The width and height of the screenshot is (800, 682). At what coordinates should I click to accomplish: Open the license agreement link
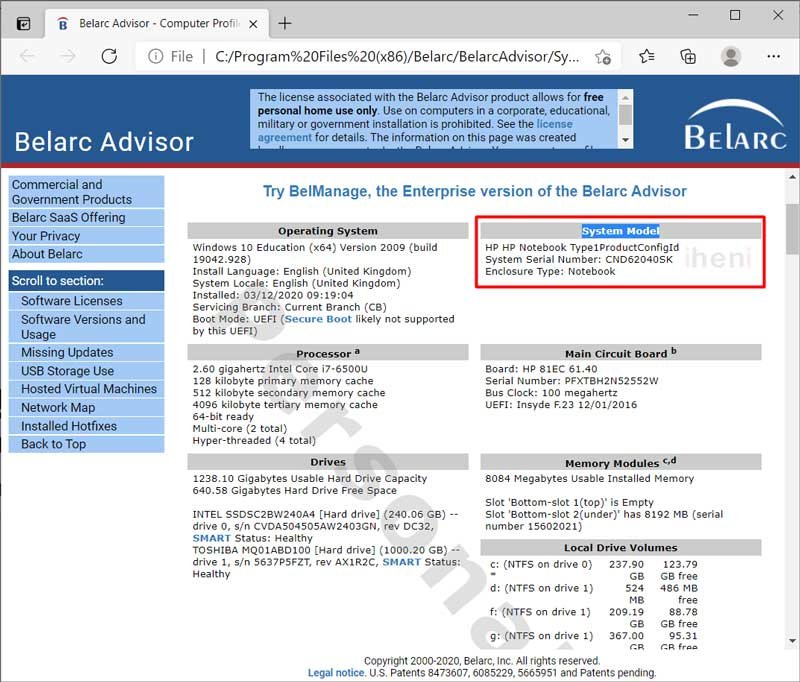pyautogui.click(x=415, y=131)
